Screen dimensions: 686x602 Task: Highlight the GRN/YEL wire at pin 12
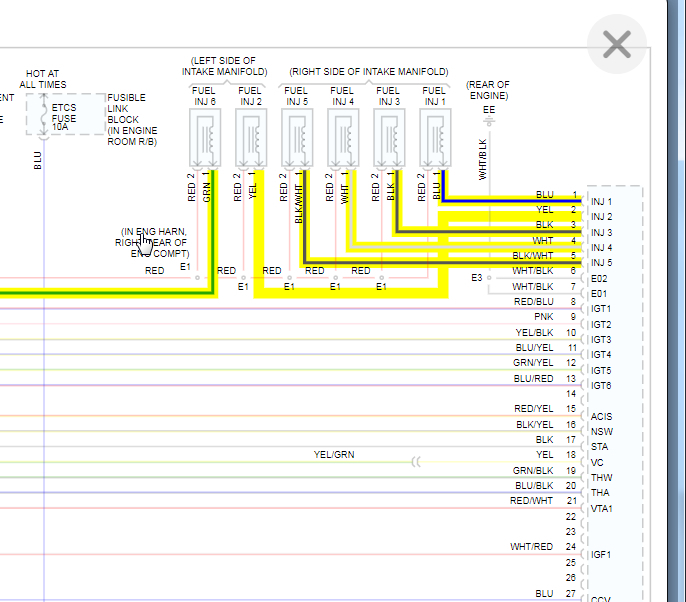click(291, 370)
